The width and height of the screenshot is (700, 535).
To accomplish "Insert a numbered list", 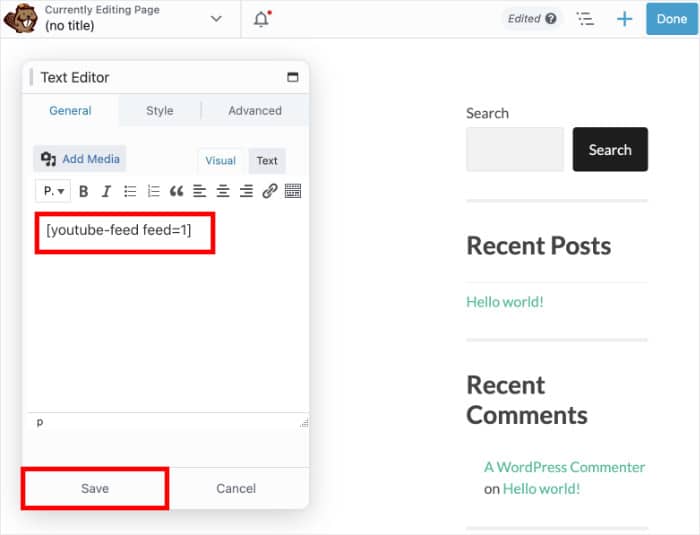I will click(153, 192).
